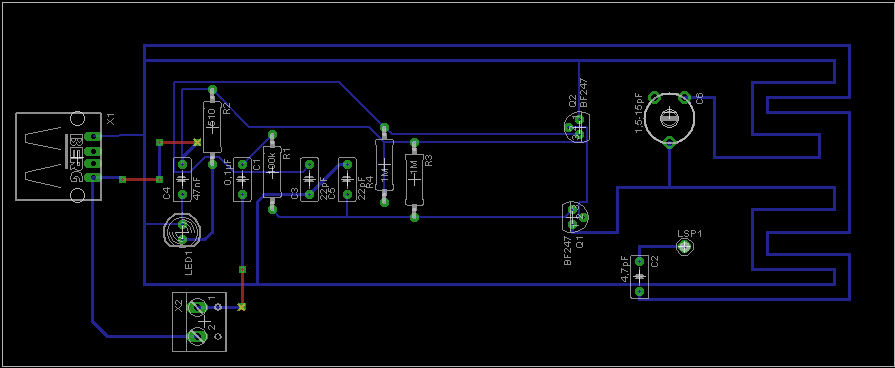Click the red top-layer trace near C4
The width and height of the screenshot is (895, 368).
178,142
